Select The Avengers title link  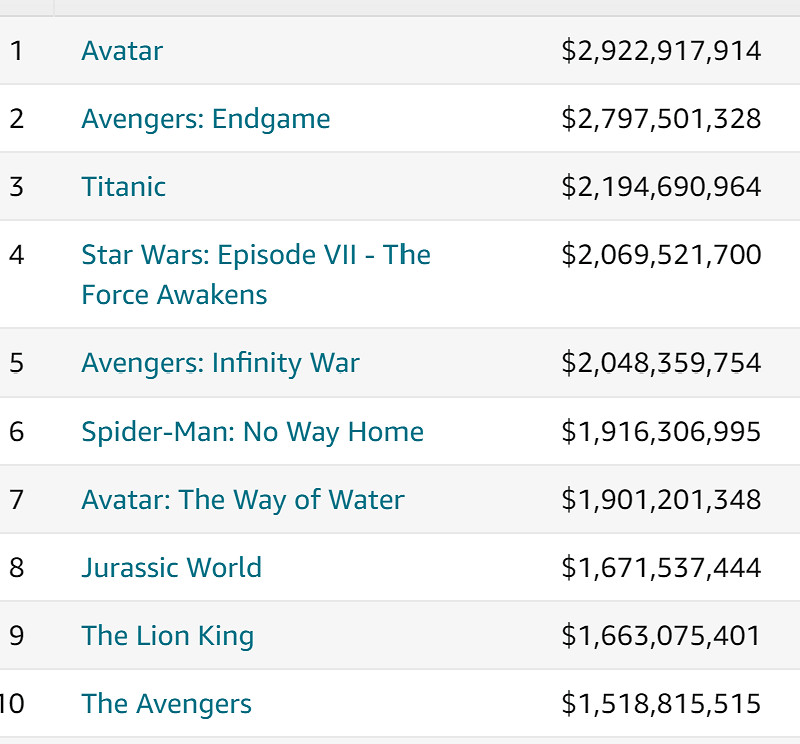(166, 704)
